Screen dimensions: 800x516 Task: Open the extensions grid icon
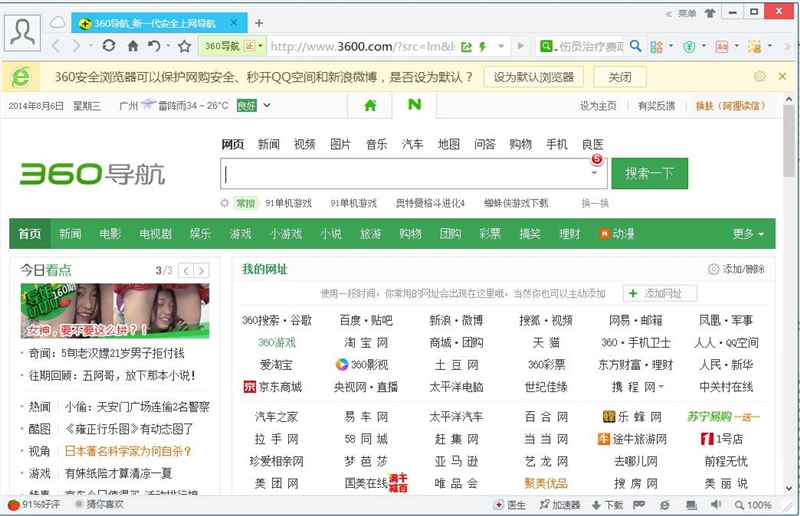click(x=656, y=47)
